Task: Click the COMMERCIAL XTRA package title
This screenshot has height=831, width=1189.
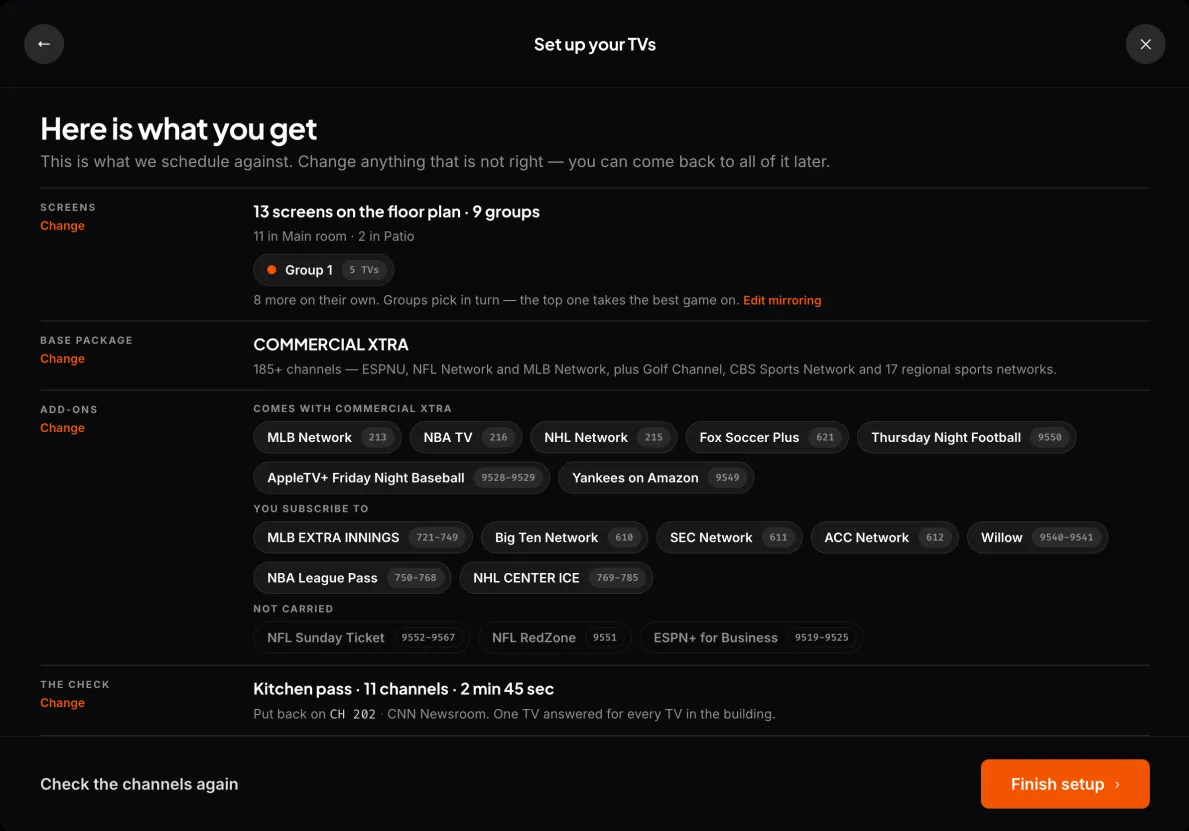Action: [x=331, y=345]
